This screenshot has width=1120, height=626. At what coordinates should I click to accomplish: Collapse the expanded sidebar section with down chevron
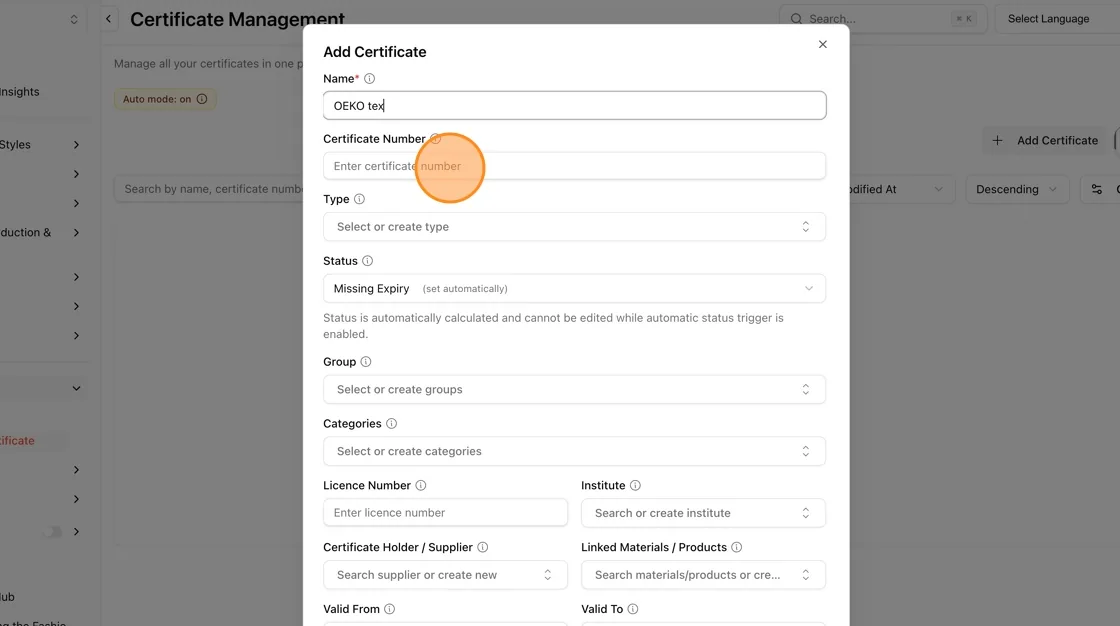coord(76,388)
